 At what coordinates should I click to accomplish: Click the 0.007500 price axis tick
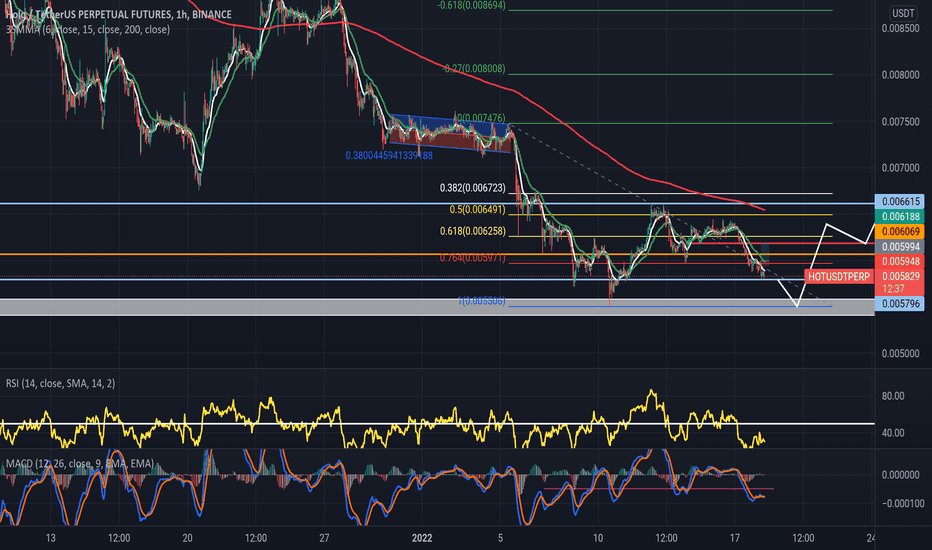(900, 121)
